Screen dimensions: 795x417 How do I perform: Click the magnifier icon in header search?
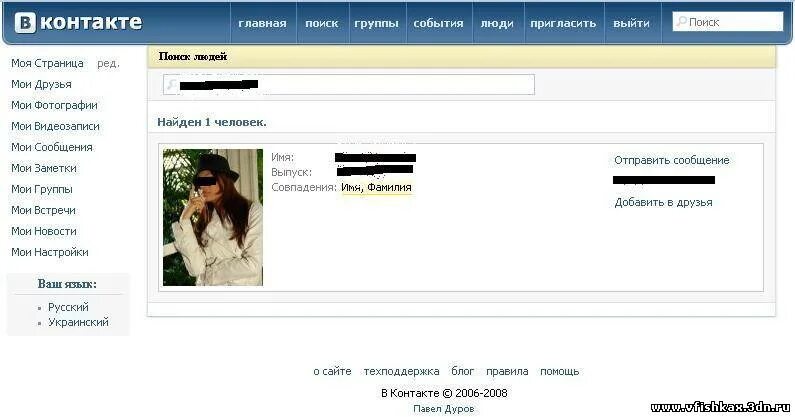(682, 21)
